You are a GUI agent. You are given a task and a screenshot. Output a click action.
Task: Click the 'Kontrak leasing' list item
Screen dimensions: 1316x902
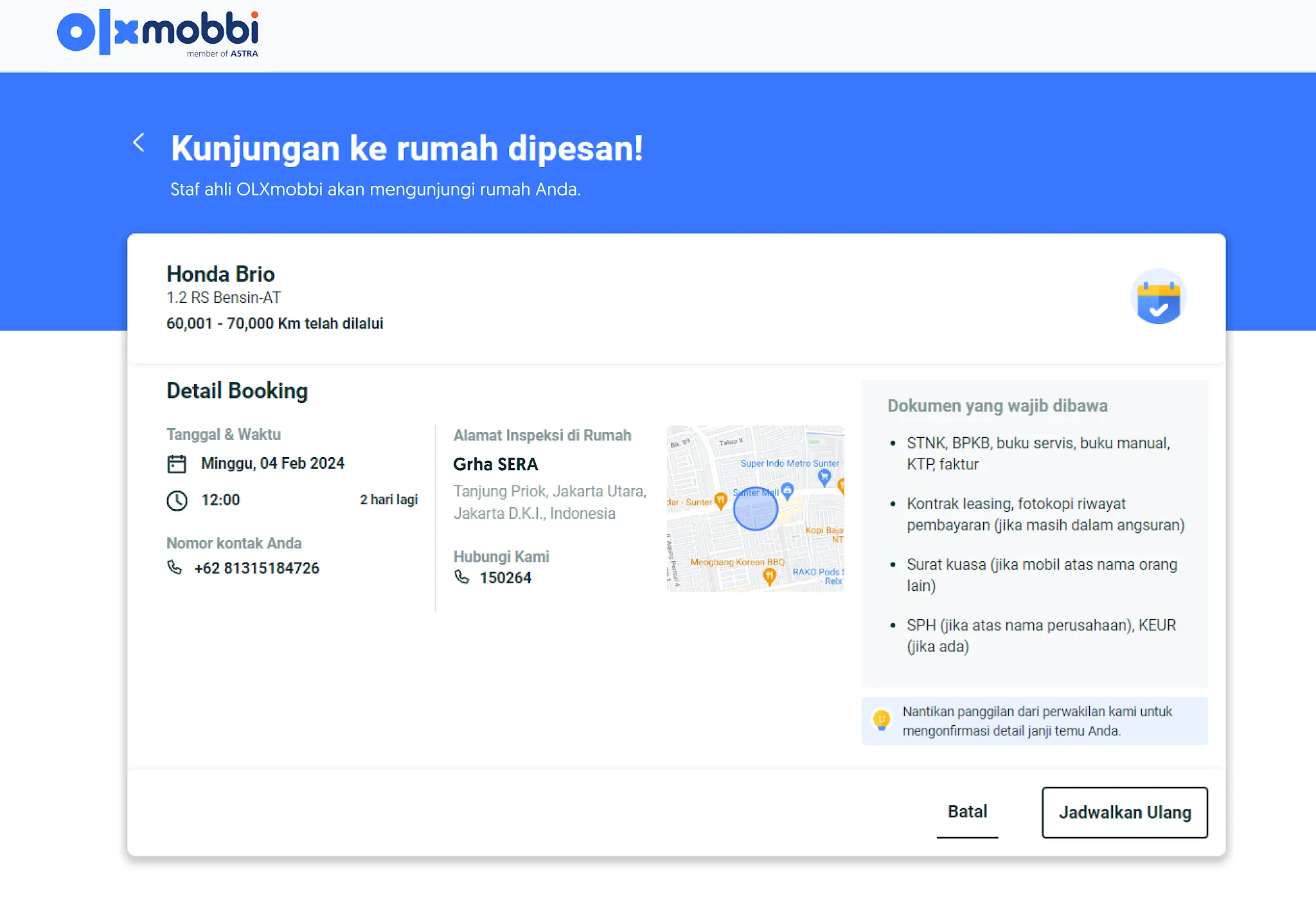point(1045,514)
